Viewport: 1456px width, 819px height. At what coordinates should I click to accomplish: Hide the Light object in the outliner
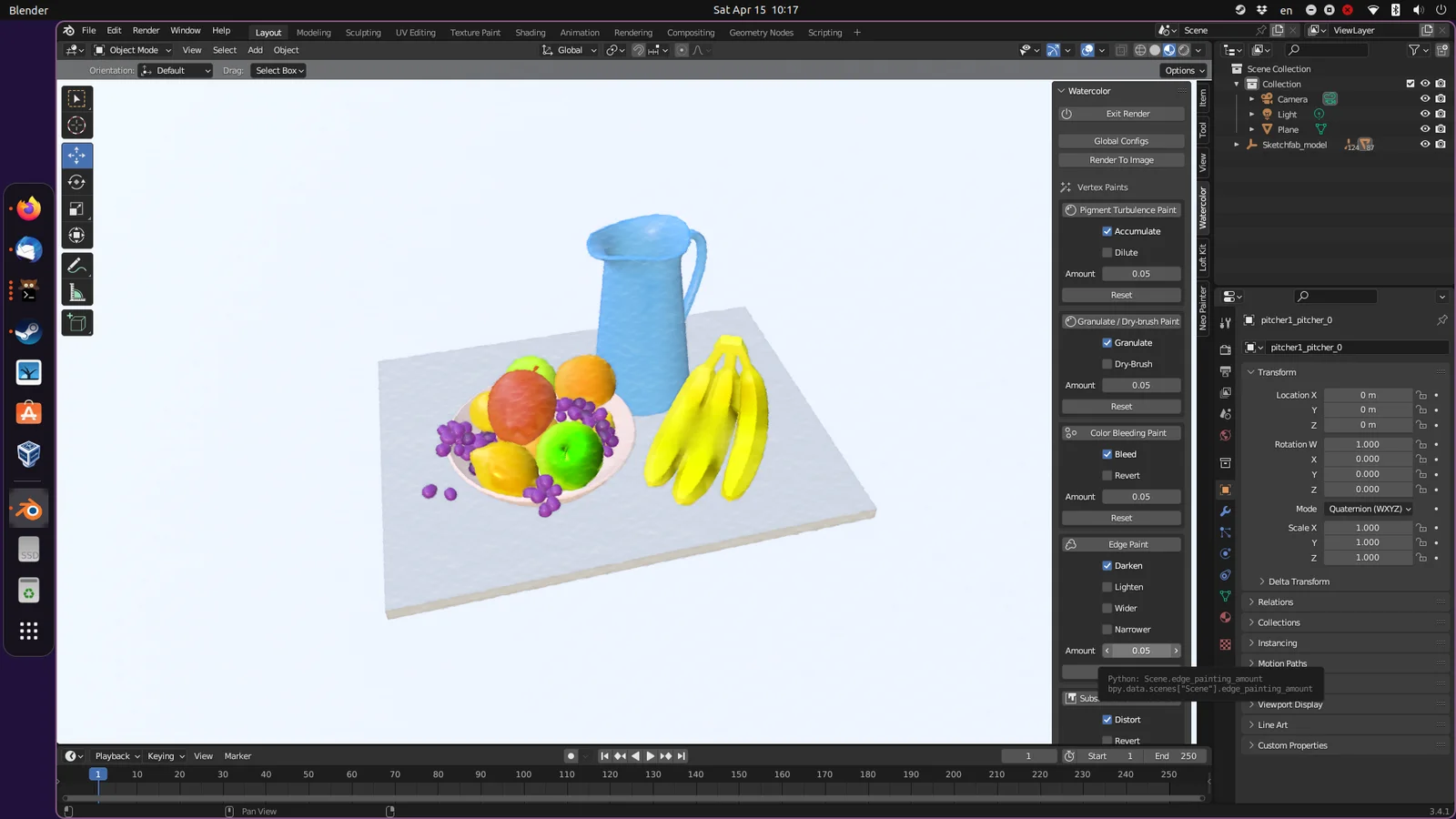(x=1424, y=114)
